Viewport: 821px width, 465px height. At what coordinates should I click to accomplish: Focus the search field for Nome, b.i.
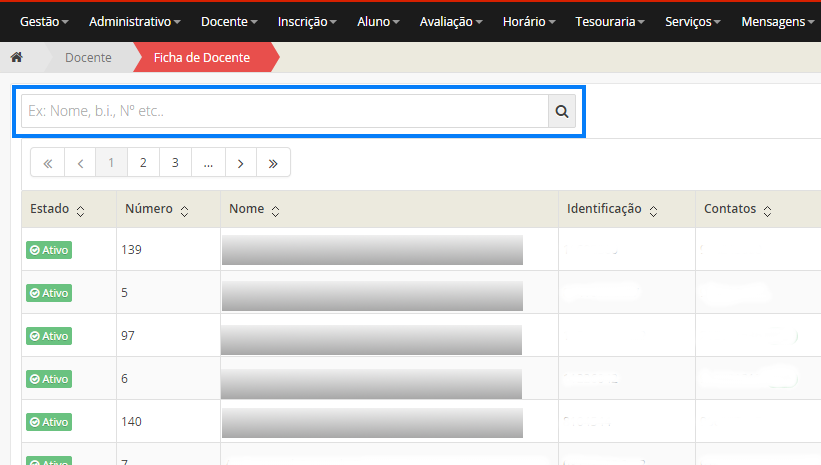tap(284, 112)
